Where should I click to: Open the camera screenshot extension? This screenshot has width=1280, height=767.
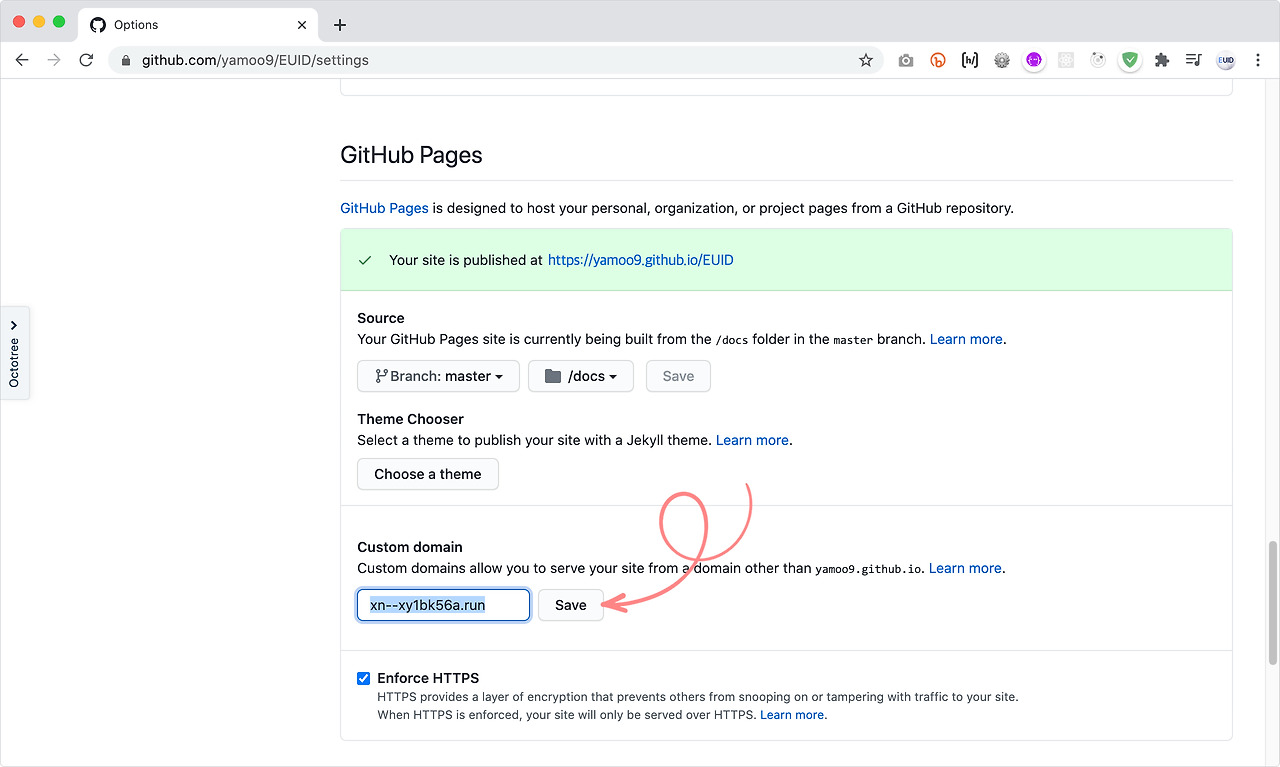pos(906,60)
